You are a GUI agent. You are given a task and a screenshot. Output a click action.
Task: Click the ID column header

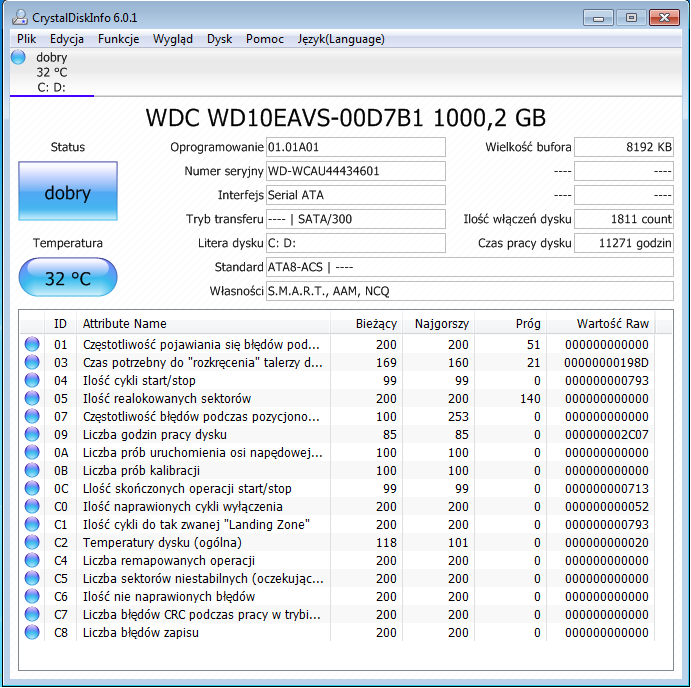[x=60, y=324]
